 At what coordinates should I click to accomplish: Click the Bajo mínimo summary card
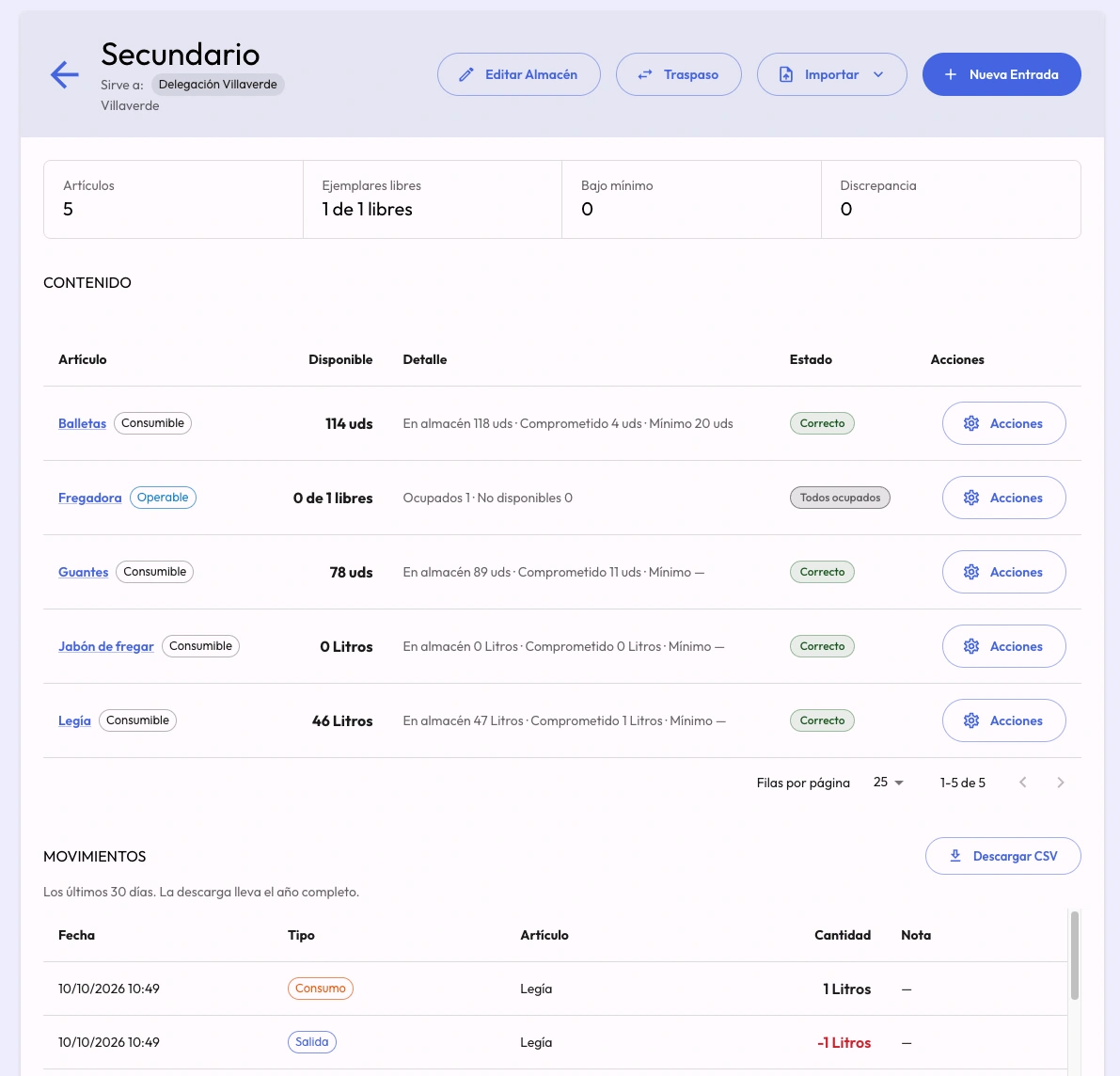691,199
